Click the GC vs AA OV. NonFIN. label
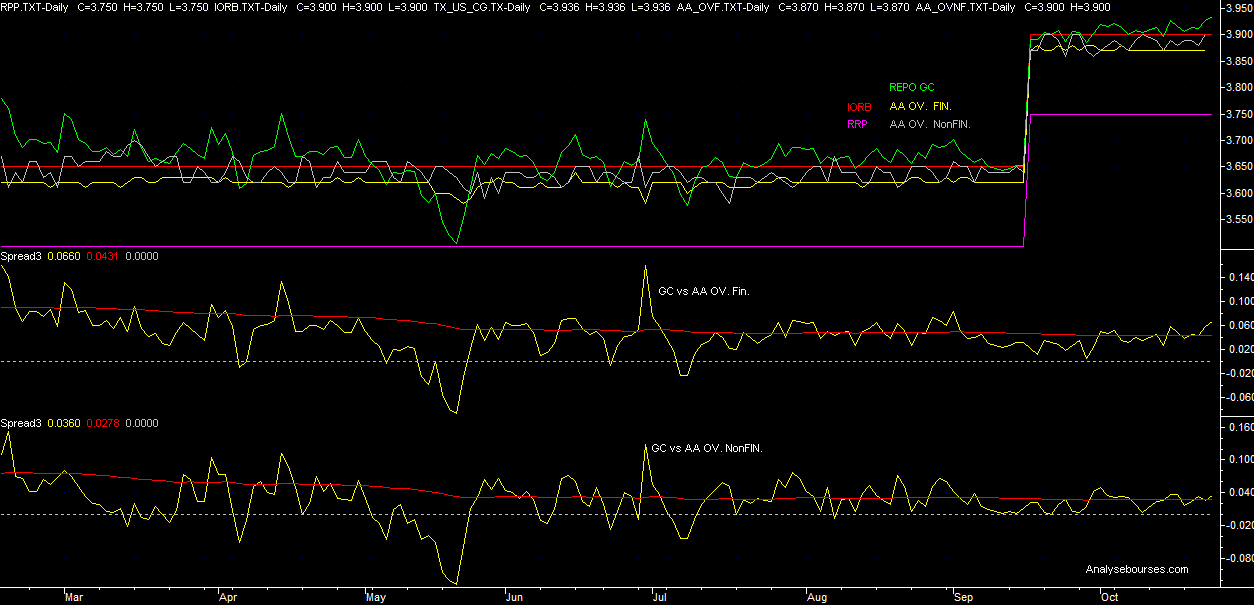This screenshot has width=1254, height=605. [707, 448]
